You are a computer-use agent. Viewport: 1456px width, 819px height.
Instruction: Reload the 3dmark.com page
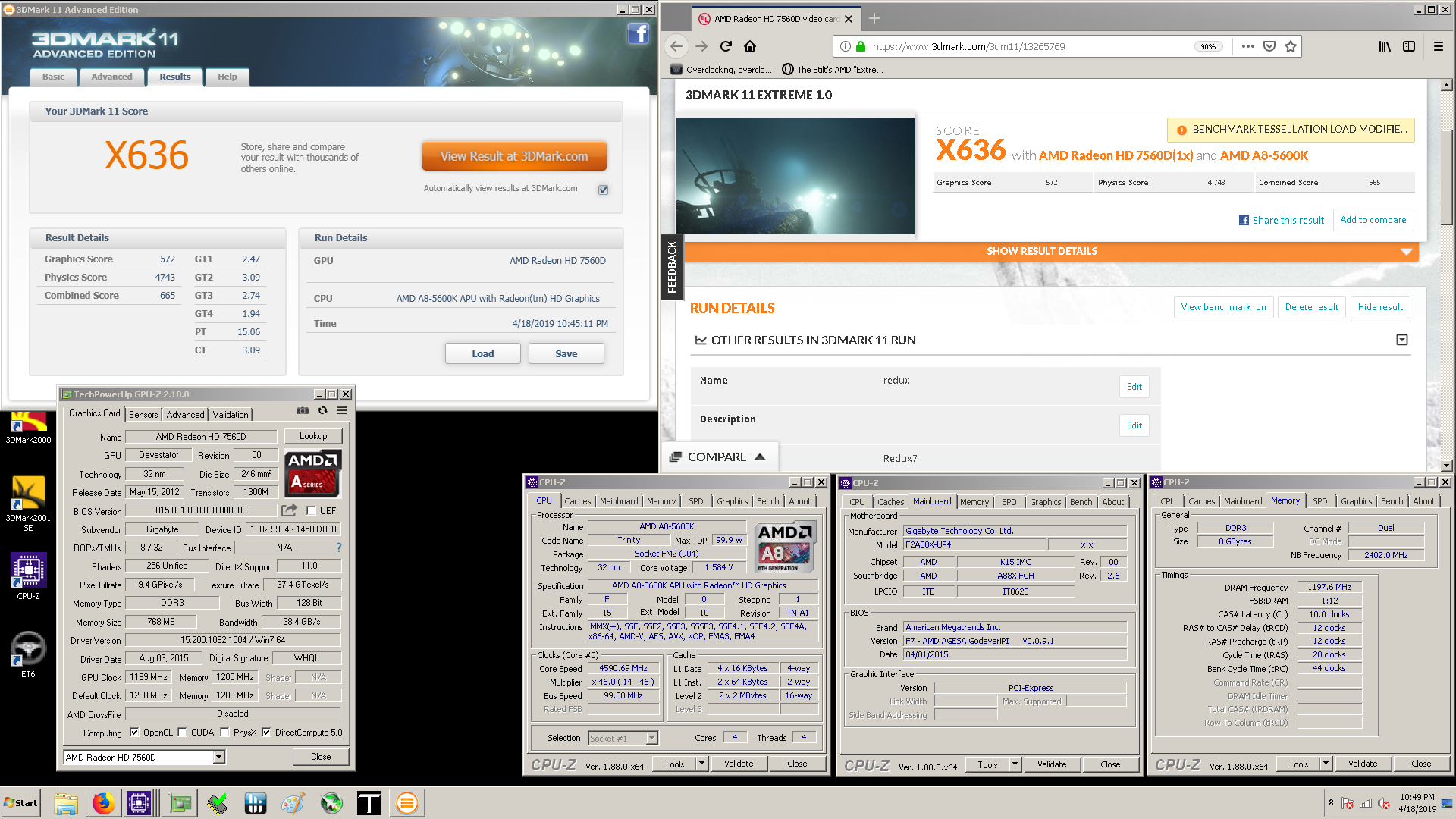tap(726, 46)
